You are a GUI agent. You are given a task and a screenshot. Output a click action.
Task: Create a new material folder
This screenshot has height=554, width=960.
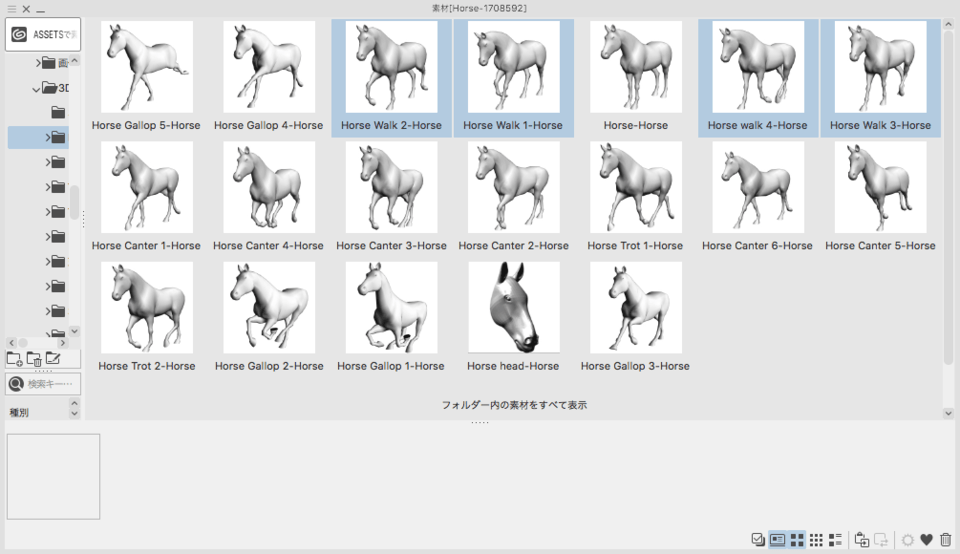[x=14, y=359]
